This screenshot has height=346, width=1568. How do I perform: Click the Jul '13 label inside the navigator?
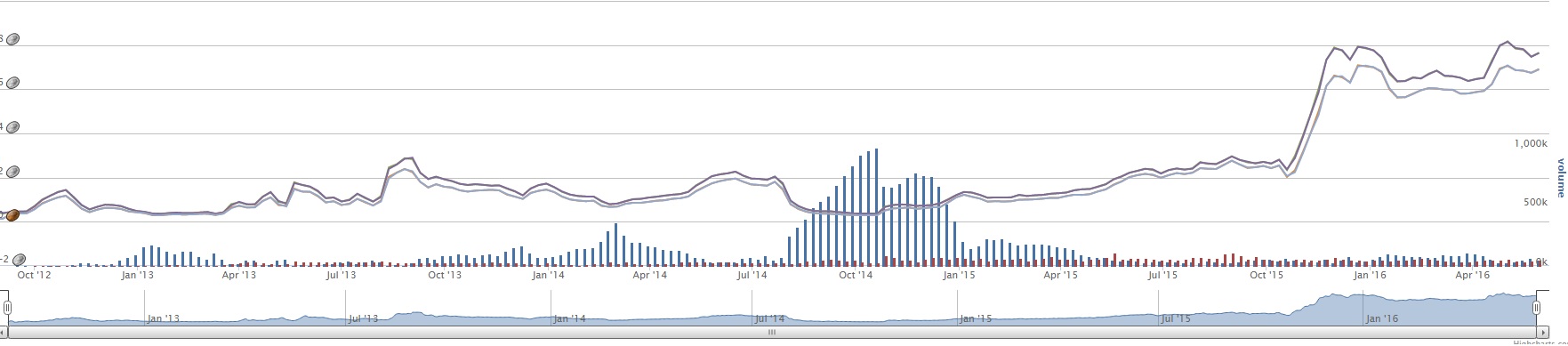(x=363, y=318)
